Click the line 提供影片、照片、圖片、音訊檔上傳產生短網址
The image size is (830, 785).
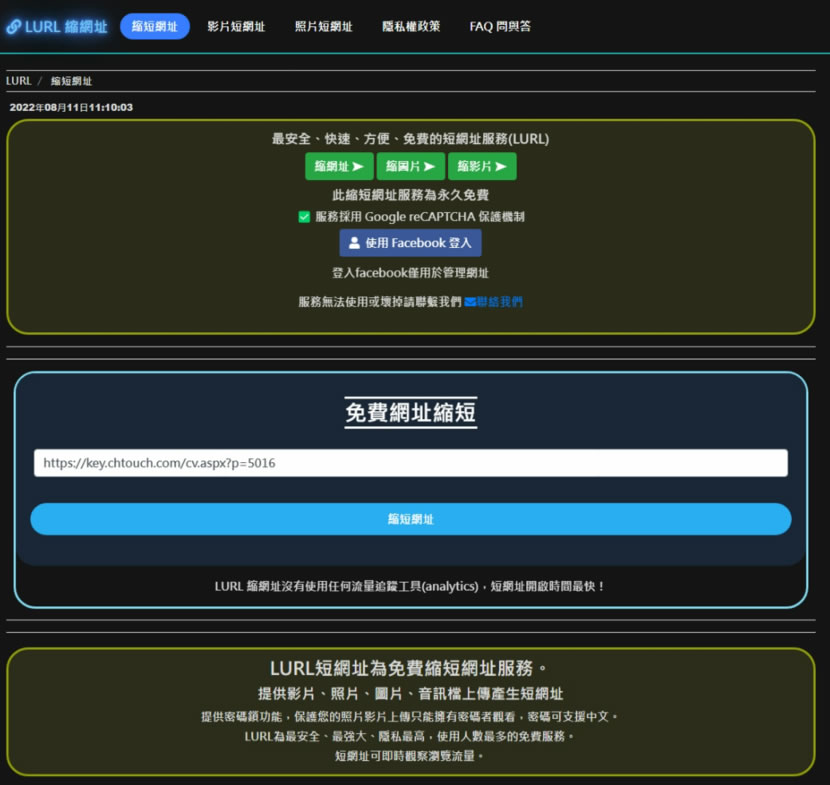click(410, 693)
